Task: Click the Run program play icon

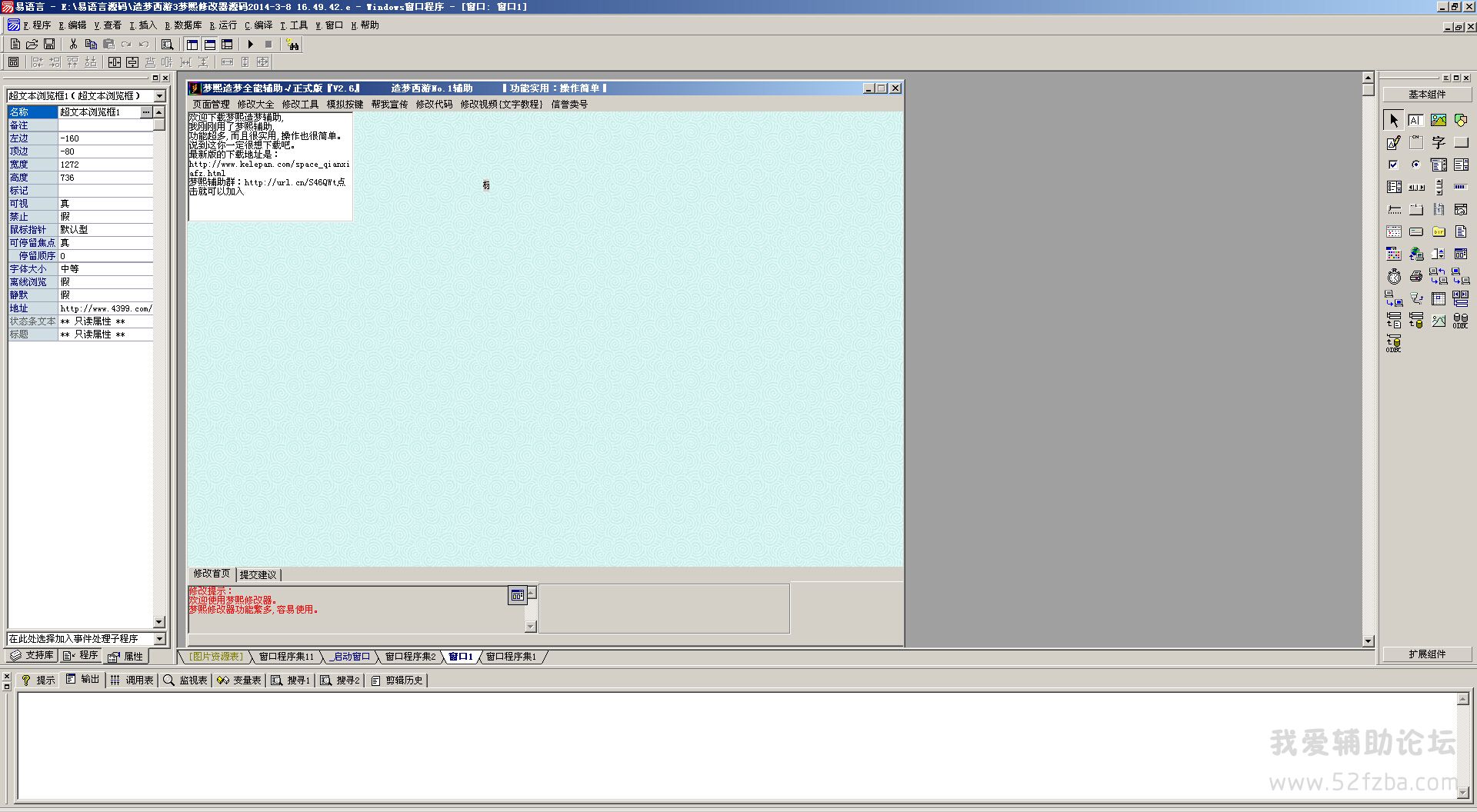Action: [251, 45]
